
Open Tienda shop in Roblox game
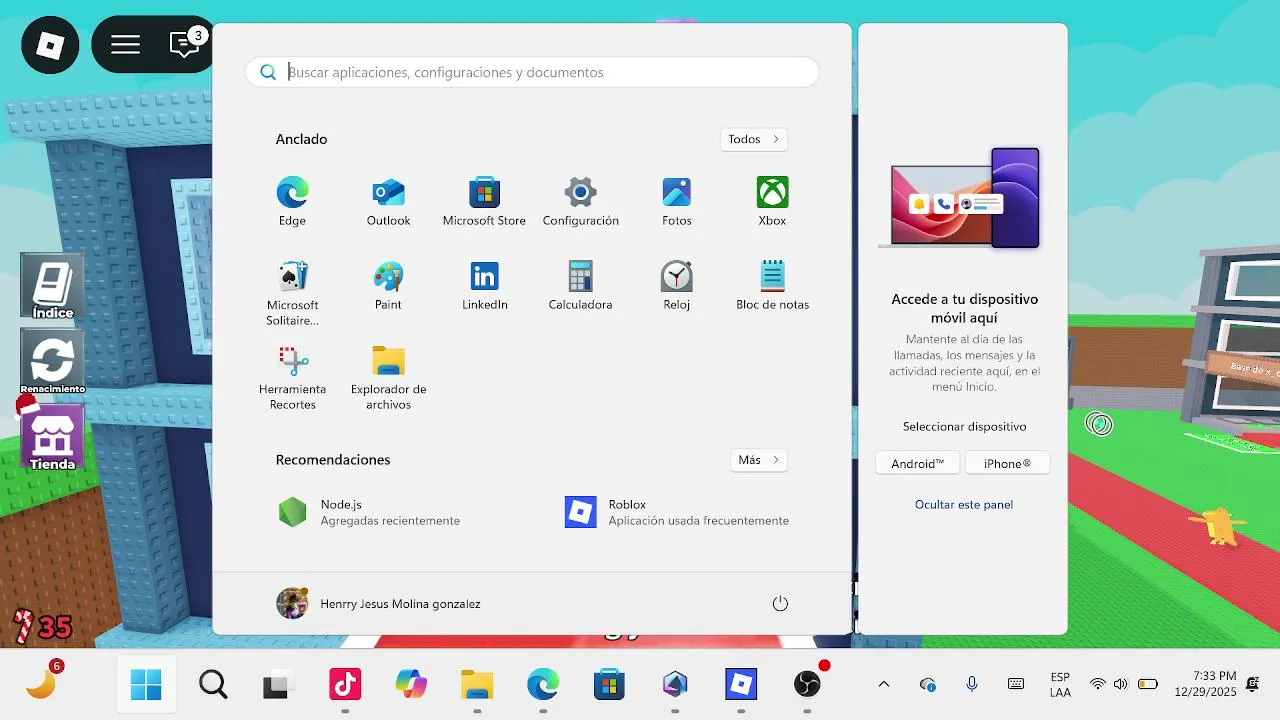[52, 437]
